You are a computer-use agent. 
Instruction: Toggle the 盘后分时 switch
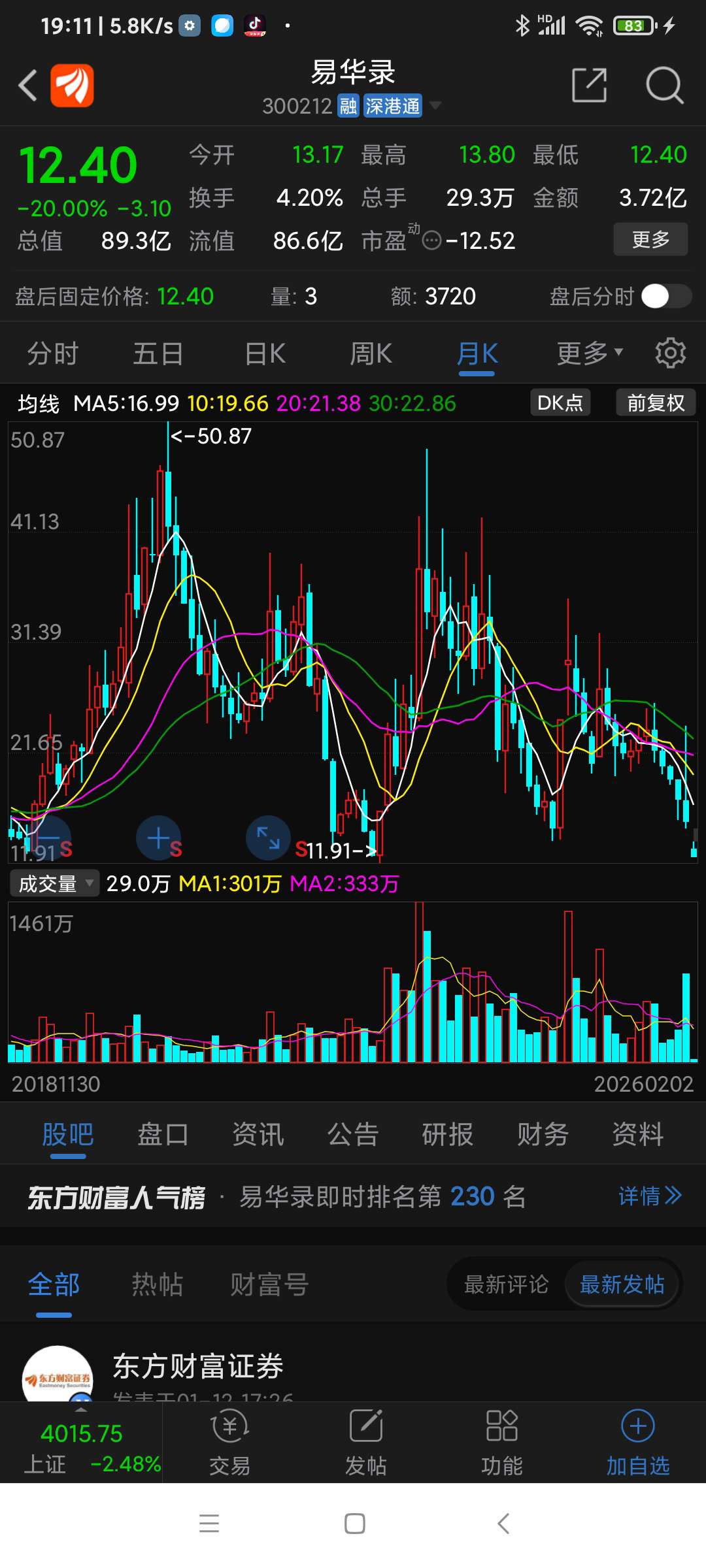(x=666, y=296)
